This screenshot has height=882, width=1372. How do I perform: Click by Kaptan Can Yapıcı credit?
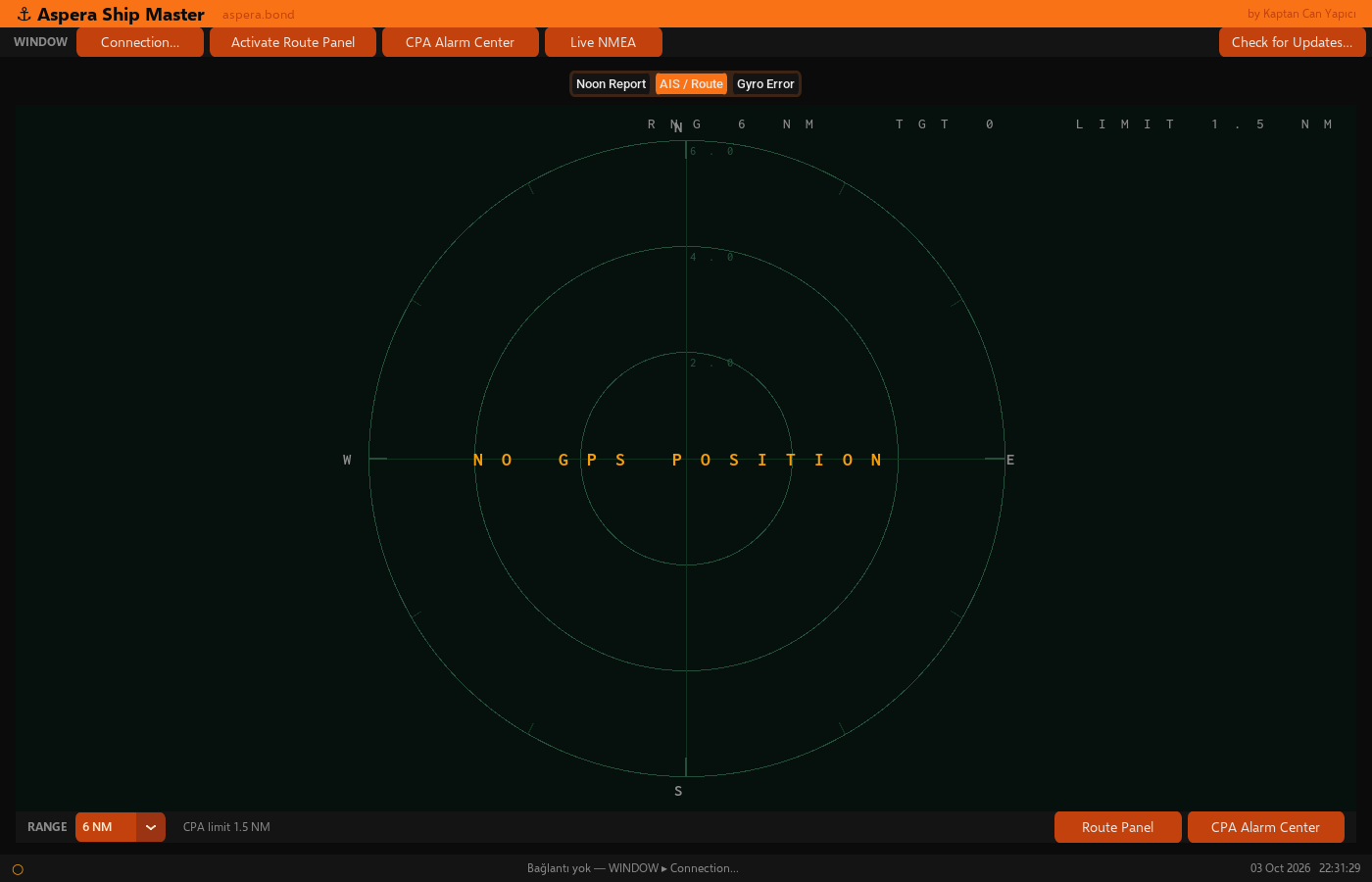pos(1301,14)
